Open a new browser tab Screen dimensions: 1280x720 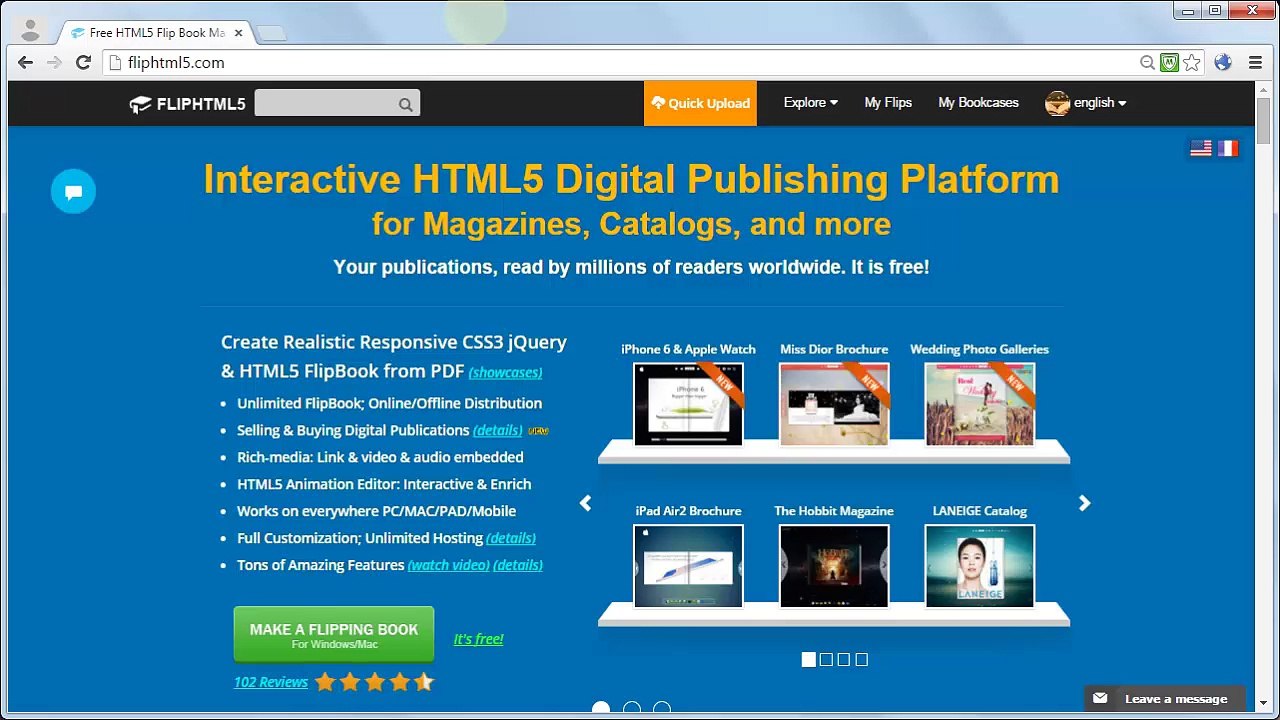(271, 33)
